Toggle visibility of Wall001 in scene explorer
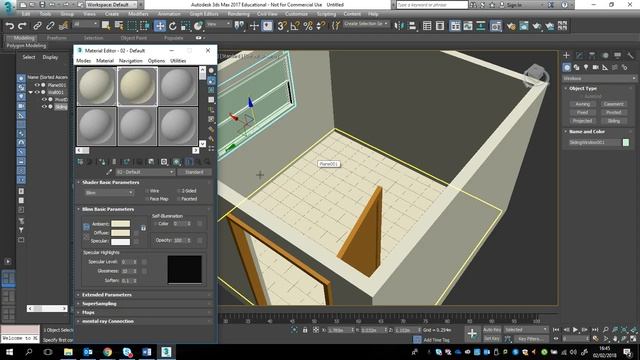 [37, 92]
